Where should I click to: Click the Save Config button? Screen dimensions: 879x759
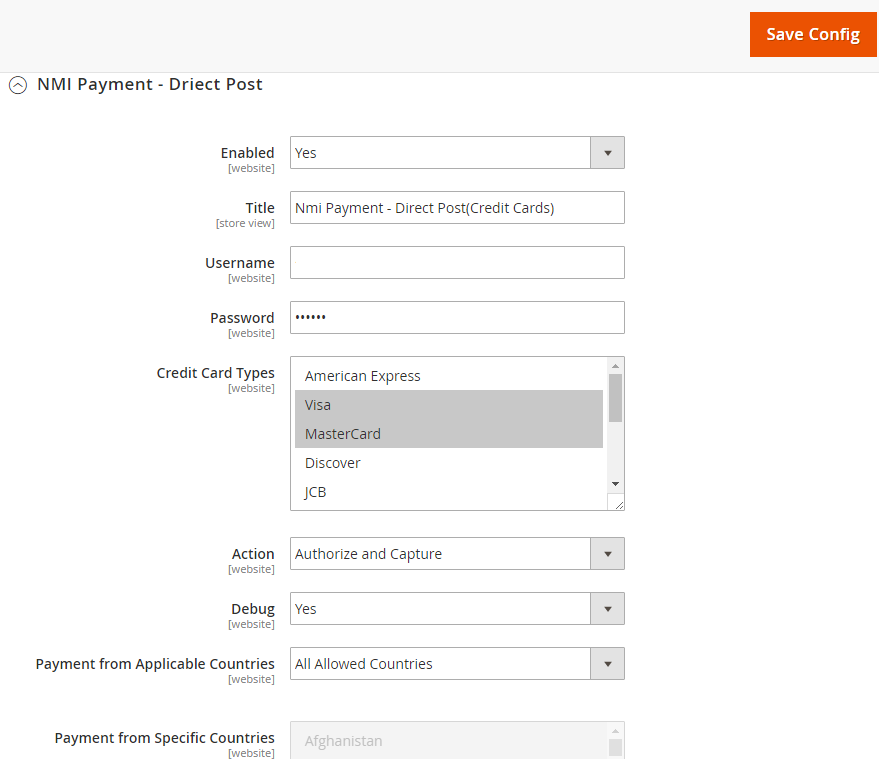tap(813, 34)
